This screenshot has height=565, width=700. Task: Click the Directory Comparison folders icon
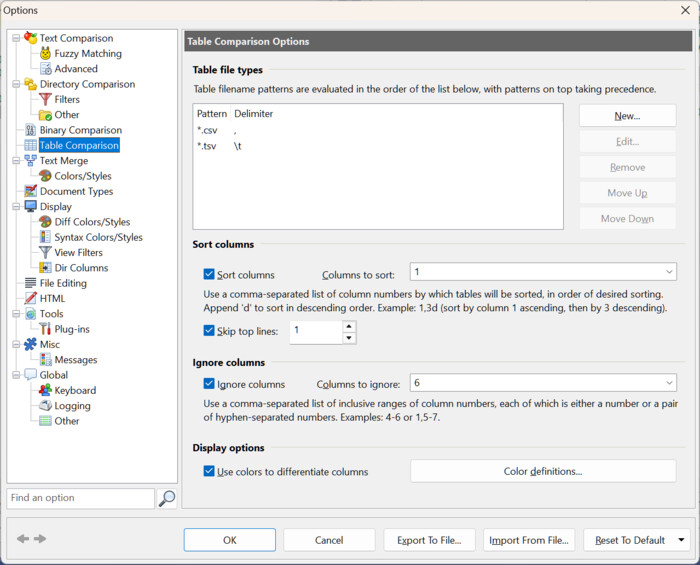click(x=30, y=84)
